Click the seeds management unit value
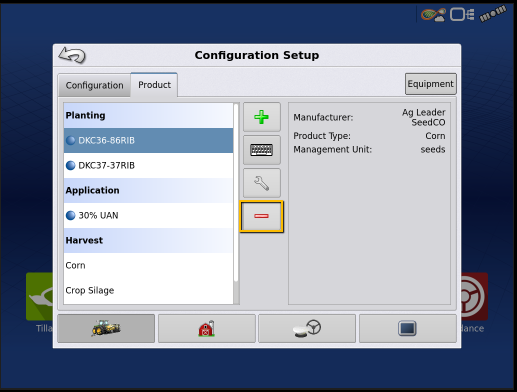Image resolution: width=517 pixels, height=392 pixels. coord(433,149)
